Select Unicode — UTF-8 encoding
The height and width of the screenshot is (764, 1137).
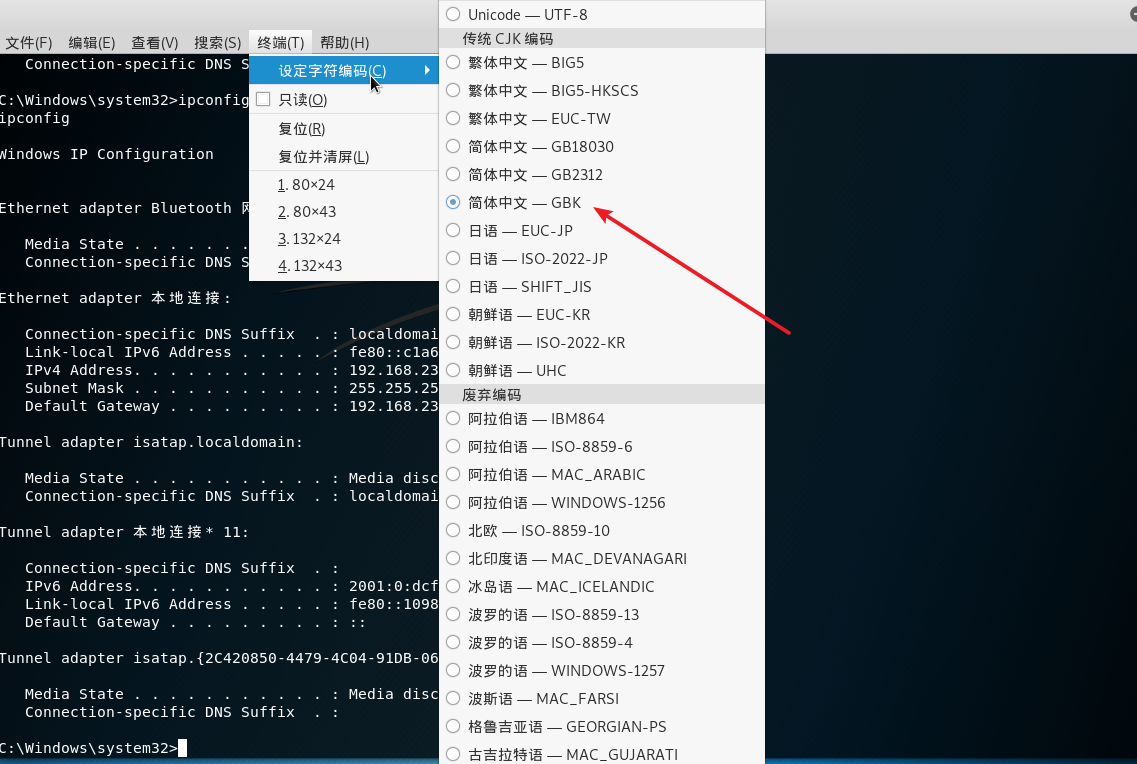pos(527,15)
